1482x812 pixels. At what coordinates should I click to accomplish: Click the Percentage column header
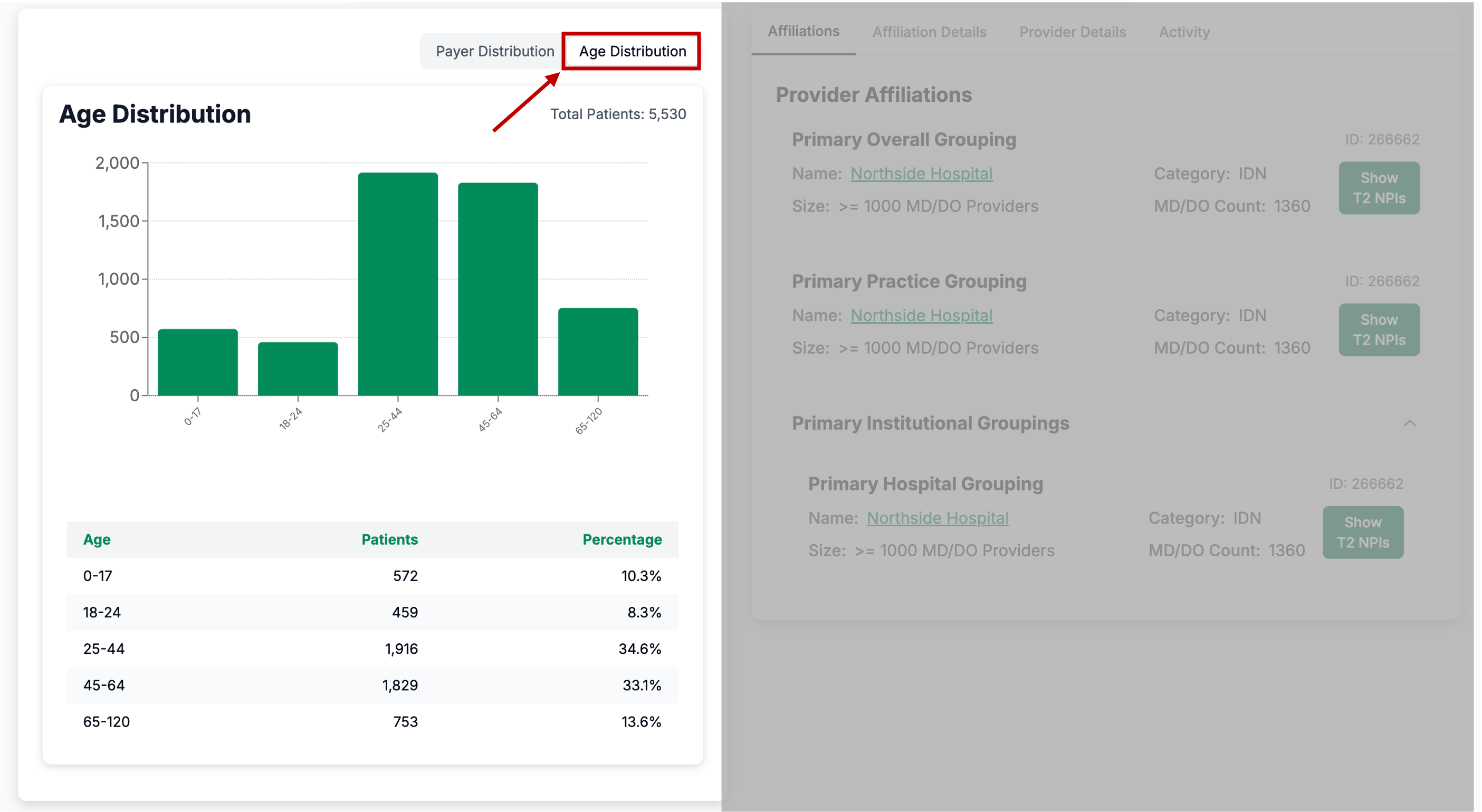(x=622, y=539)
